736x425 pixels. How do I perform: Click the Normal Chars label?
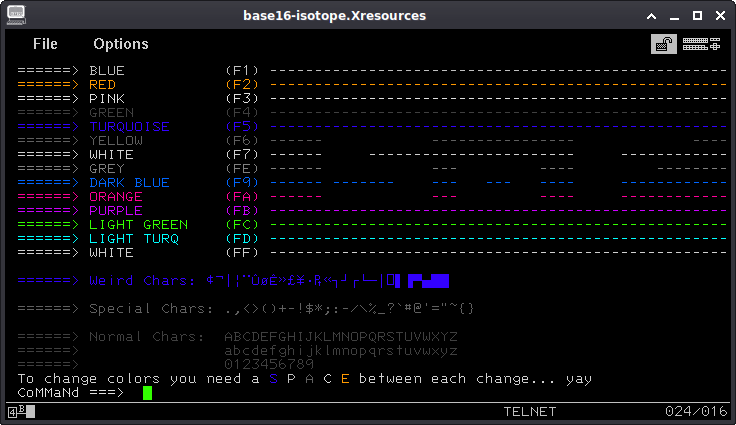click(x=147, y=337)
